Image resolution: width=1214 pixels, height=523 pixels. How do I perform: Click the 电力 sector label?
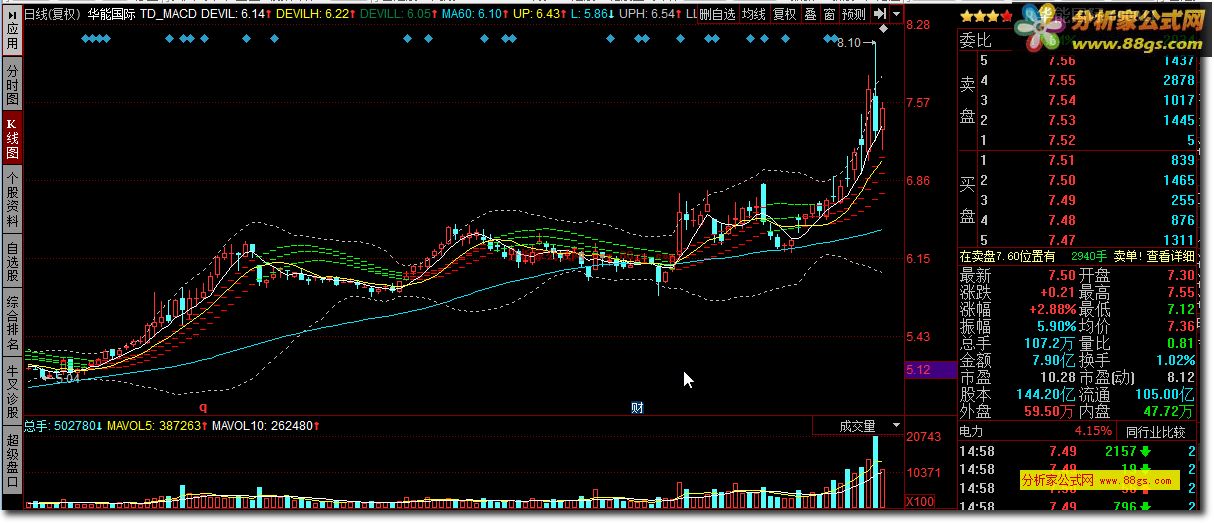[x=972, y=432]
